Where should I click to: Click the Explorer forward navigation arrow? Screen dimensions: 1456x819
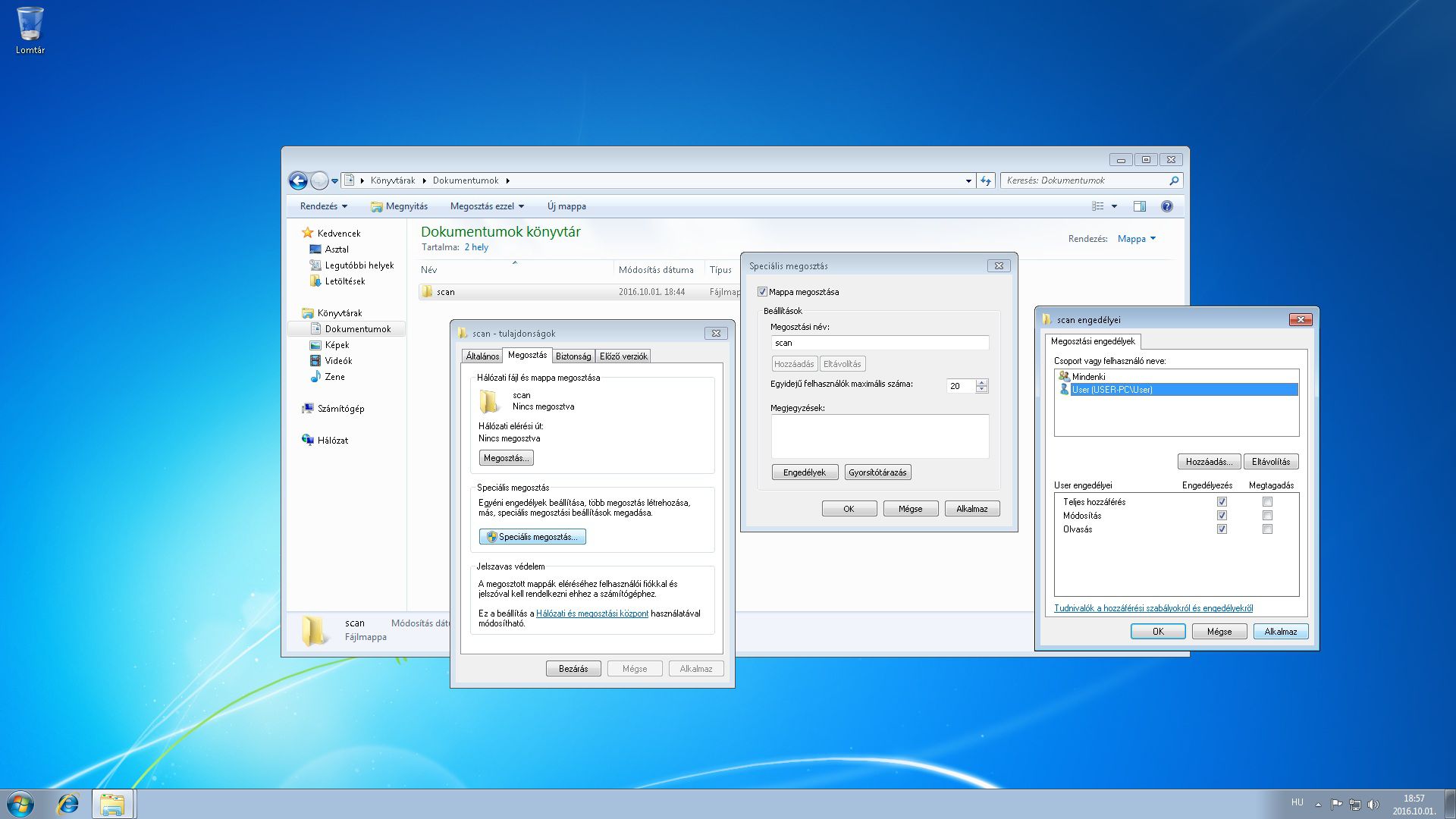tap(319, 180)
